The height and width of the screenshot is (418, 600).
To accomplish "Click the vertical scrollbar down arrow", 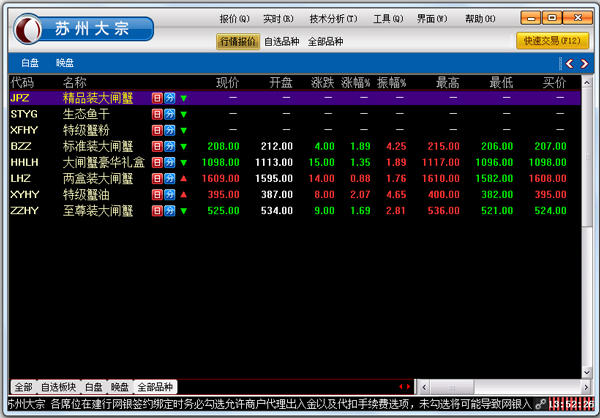I will (587, 372).
